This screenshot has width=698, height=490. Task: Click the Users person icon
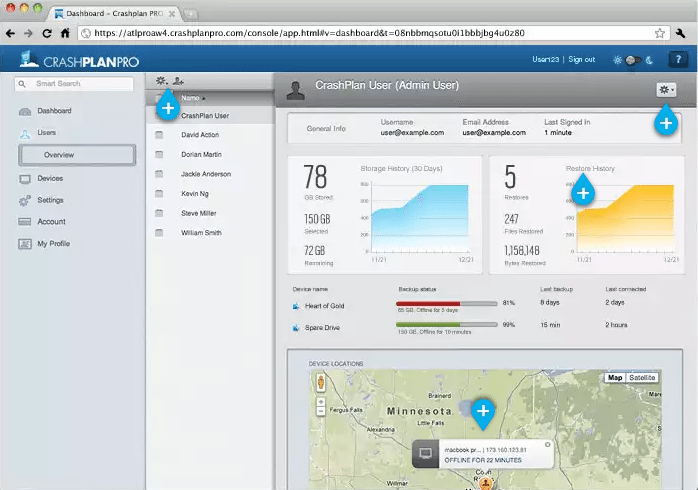click(x=25, y=134)
